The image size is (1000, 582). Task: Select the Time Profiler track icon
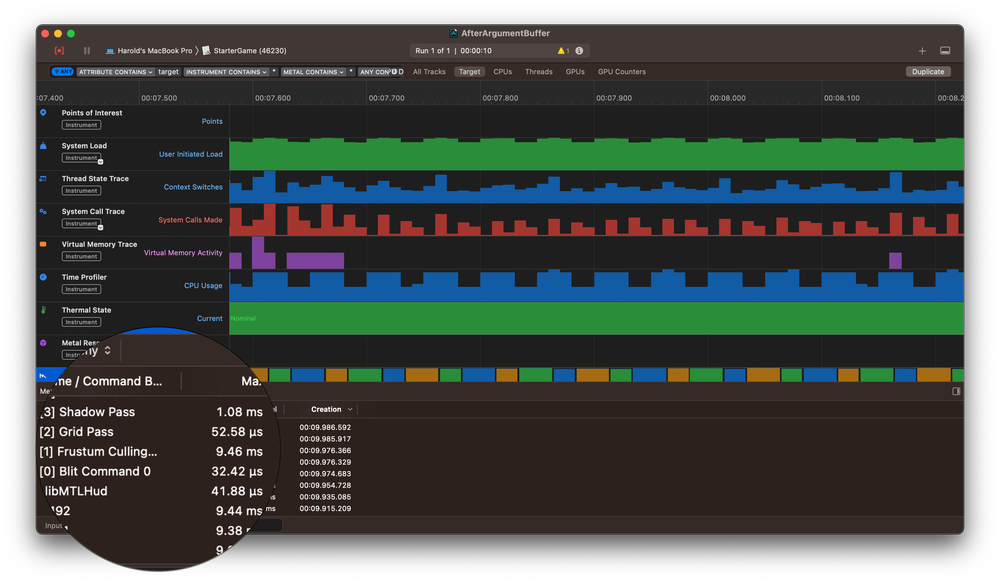pos(43,277)
